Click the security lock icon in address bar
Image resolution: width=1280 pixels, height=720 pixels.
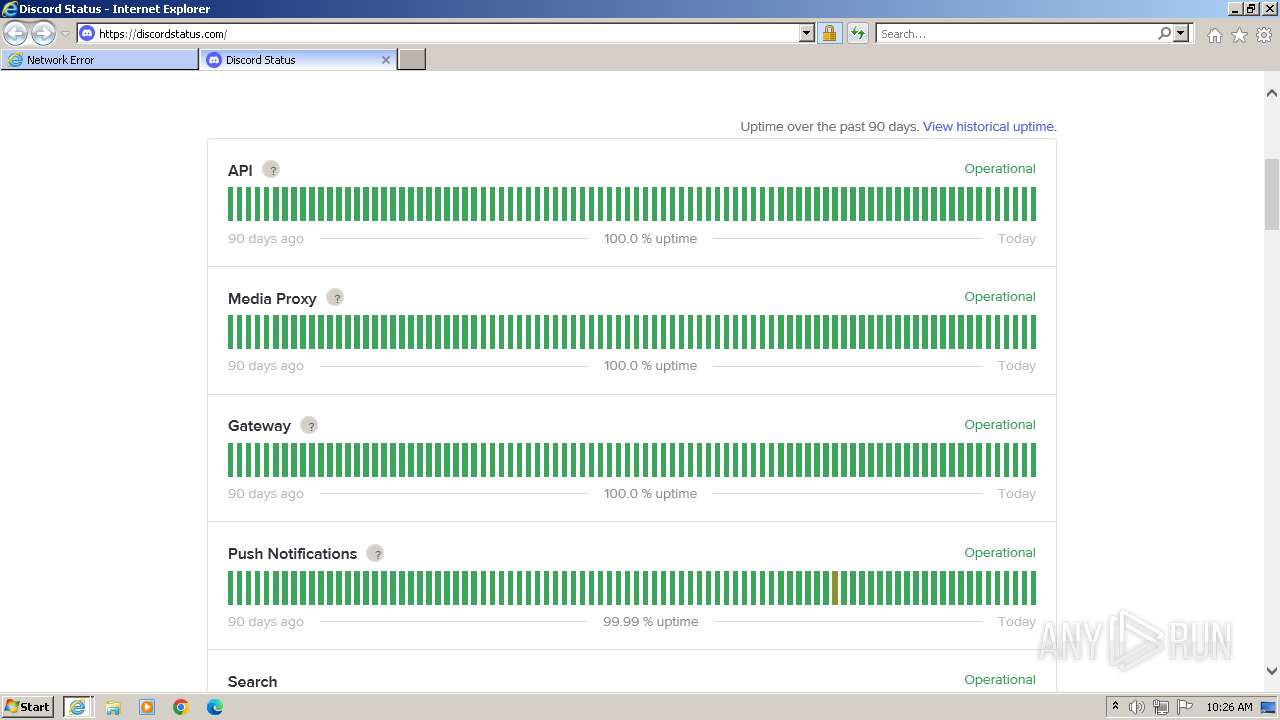(x=829, y=33)
